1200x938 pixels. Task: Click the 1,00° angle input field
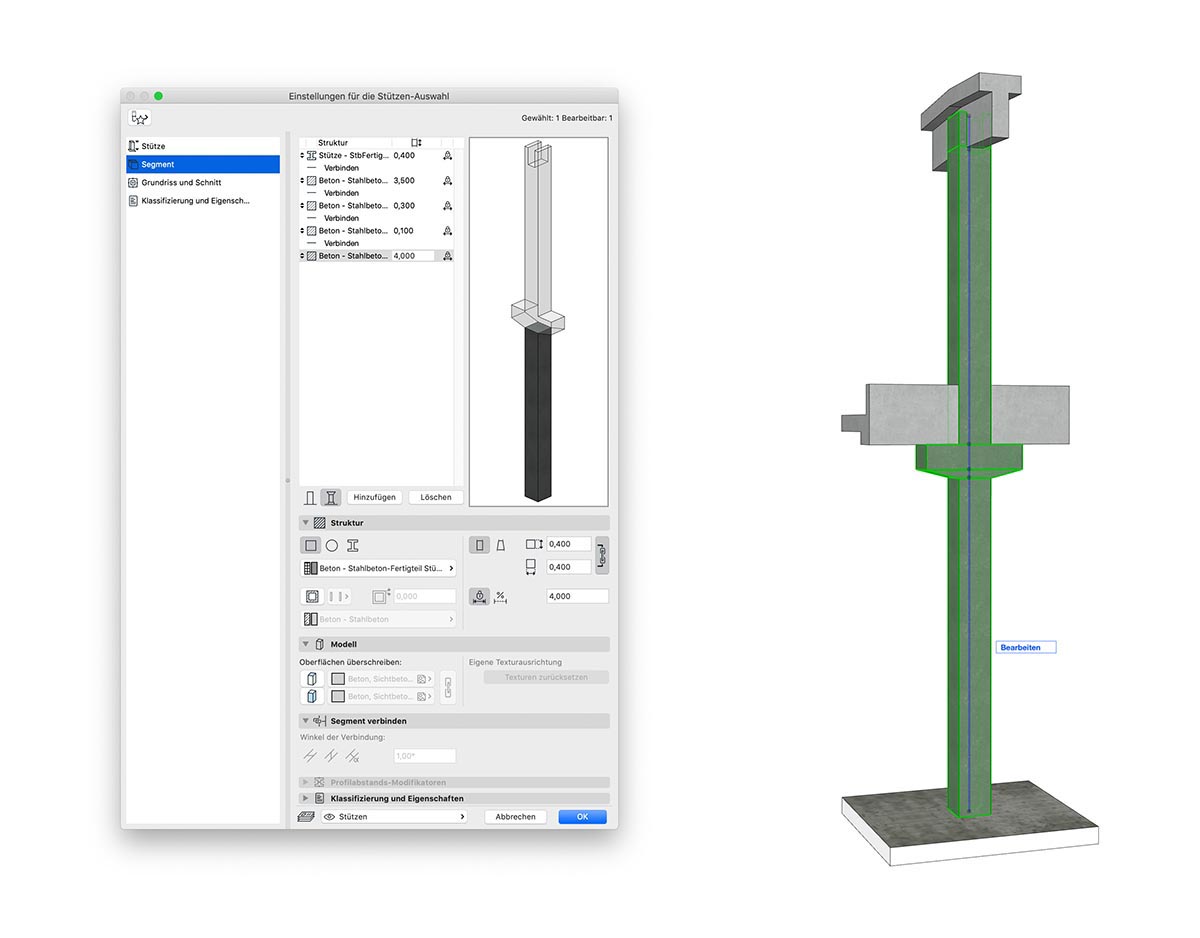(425, 756)
